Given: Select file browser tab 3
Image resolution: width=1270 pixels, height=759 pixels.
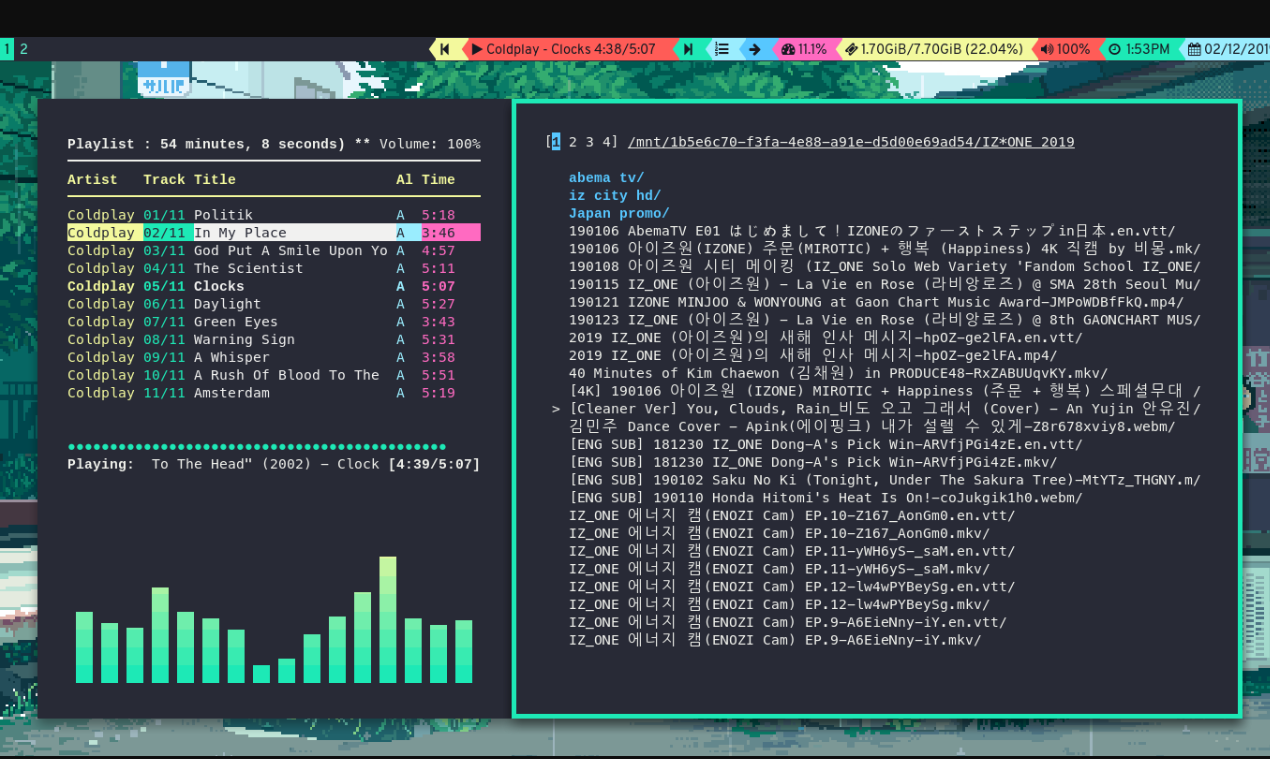Looking at the screenshot, I should 590,142.
